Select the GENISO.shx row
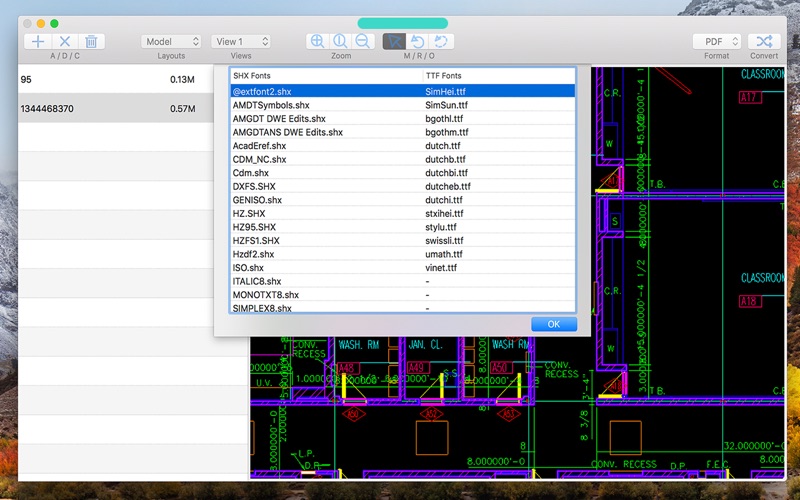The height and width of the screenshot is (500, 800). coord(403,200)
